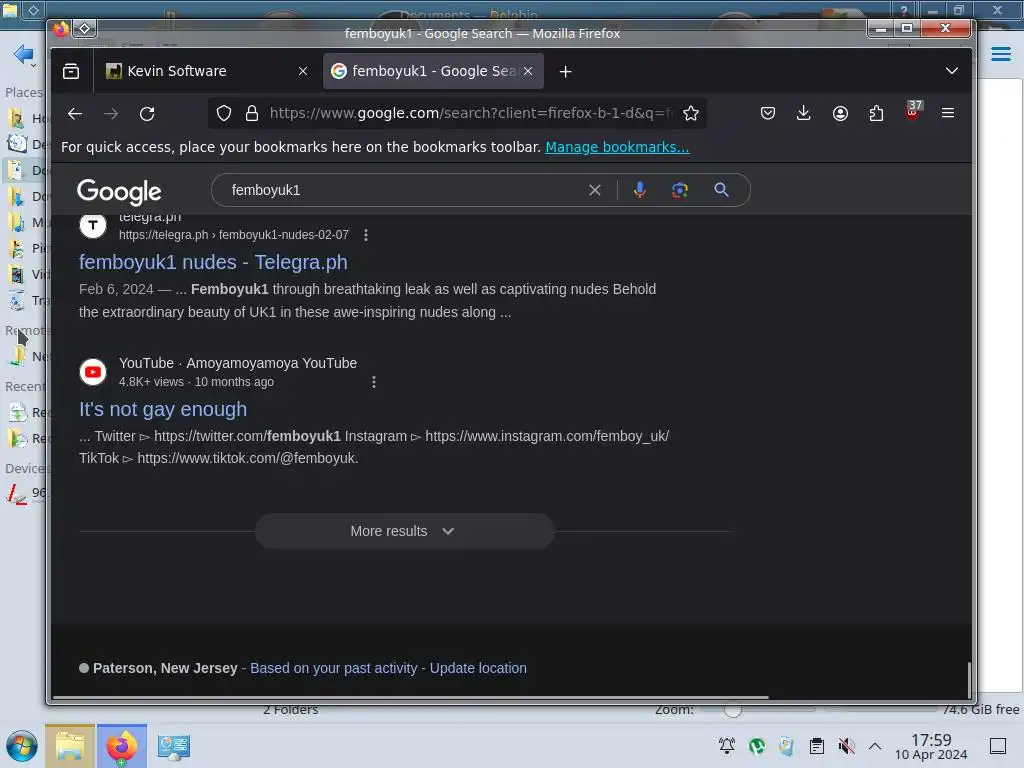1024x768 pixels.
Task: Open the Dolphin hamburger menu behind Firefox
Action: (x=1001, y=54)
